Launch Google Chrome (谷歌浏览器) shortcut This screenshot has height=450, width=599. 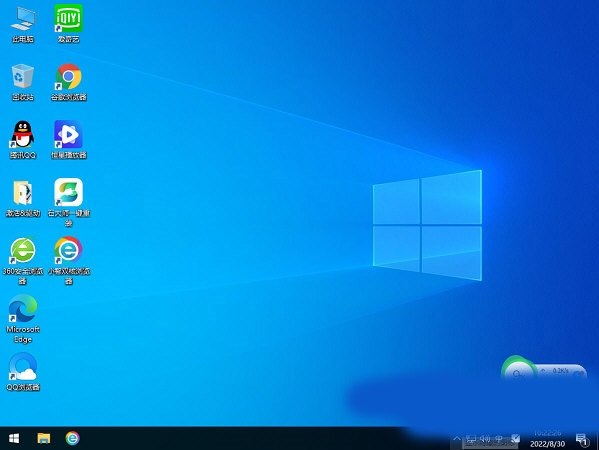click(68, 82)
